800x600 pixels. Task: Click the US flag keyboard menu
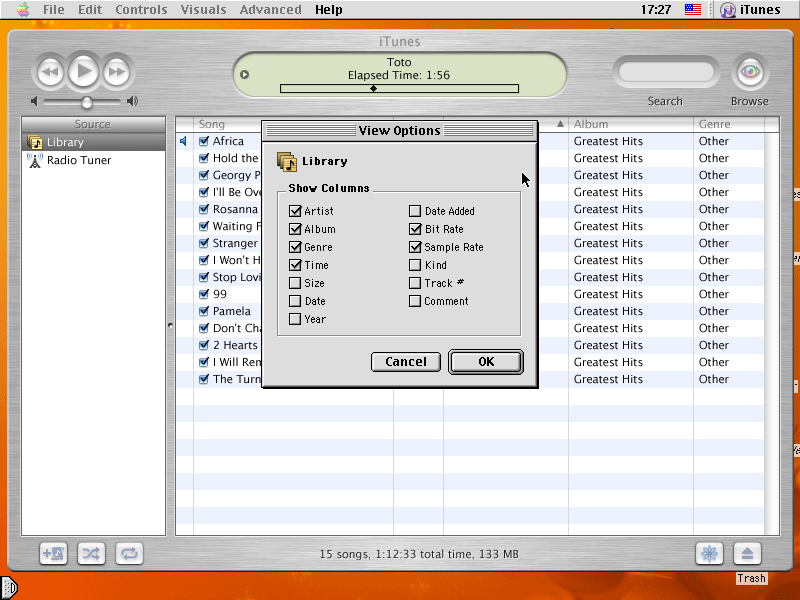click(692, 9)
